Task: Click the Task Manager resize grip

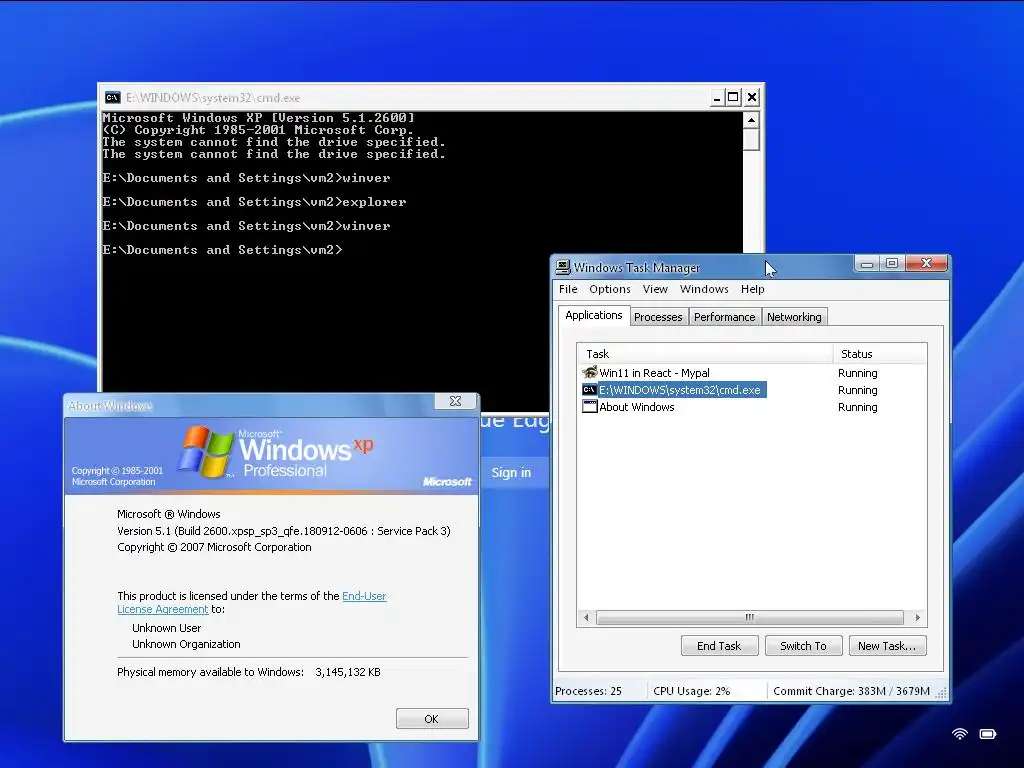Action: coord(941,693)
